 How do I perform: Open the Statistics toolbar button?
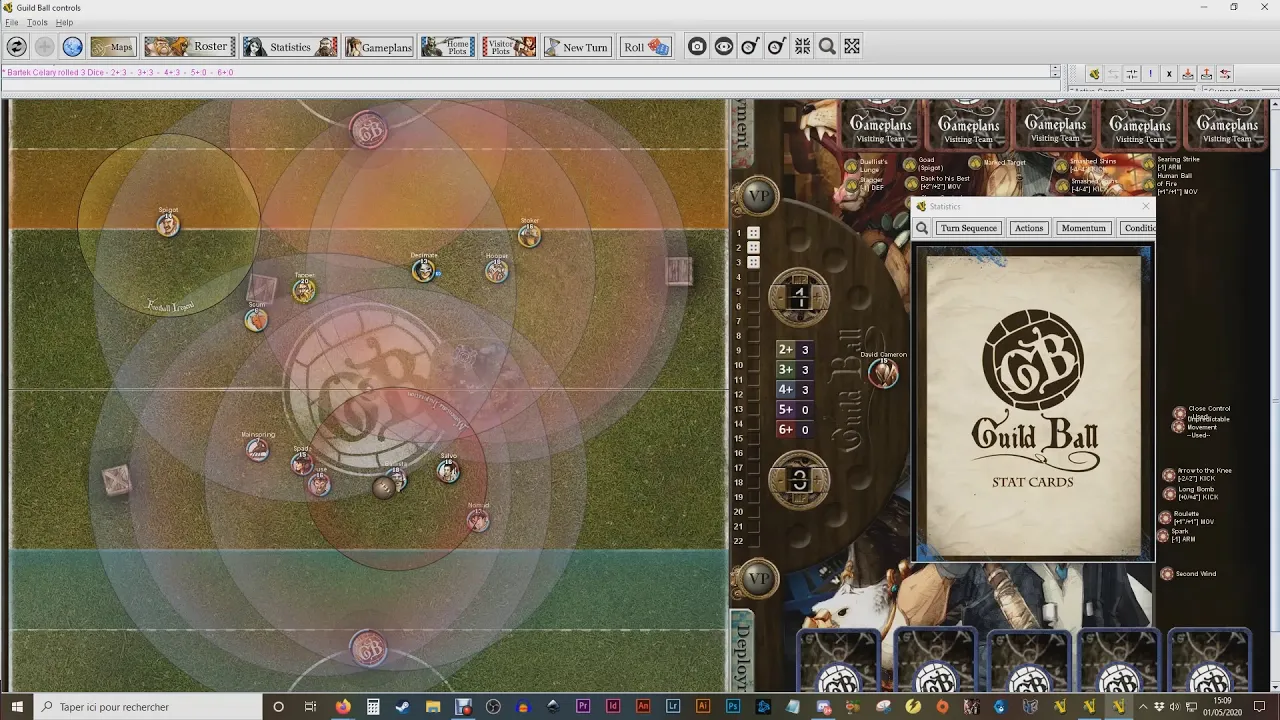pos(290,46)
